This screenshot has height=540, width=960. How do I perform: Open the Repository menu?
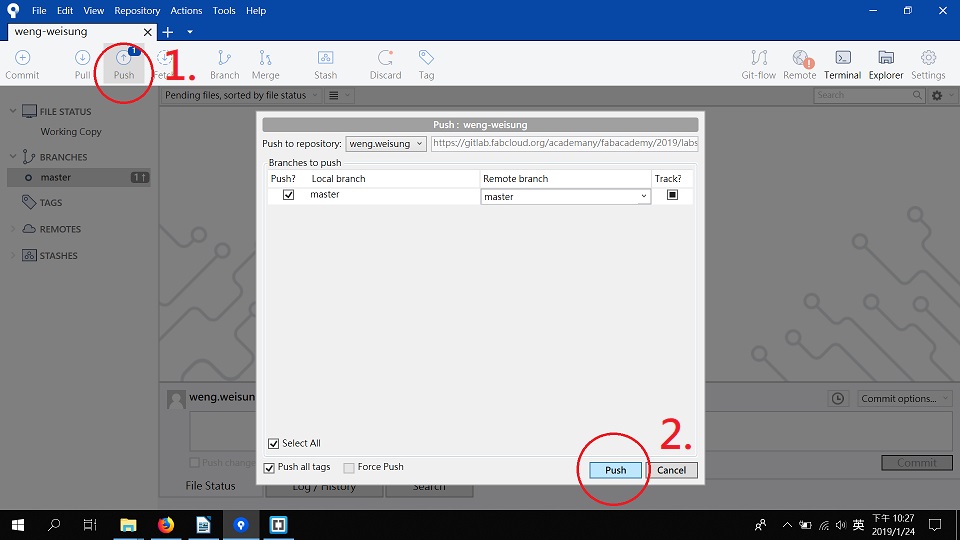137,10
